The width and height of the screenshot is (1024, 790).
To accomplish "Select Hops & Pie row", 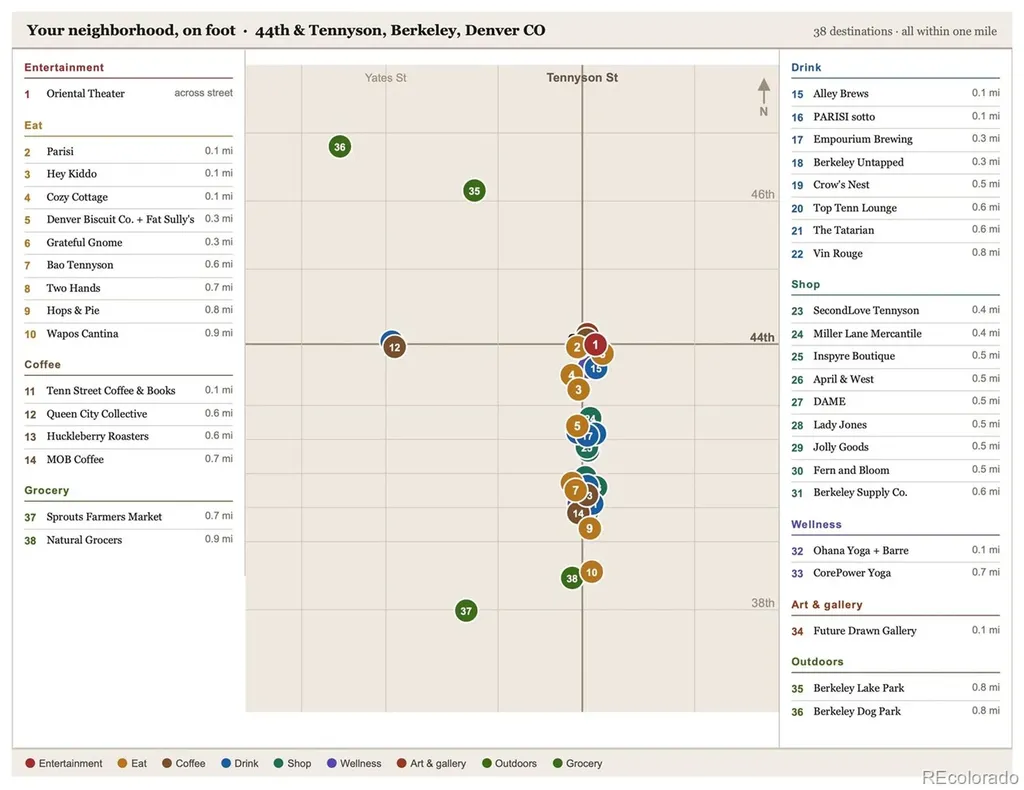I will (129, 311).
